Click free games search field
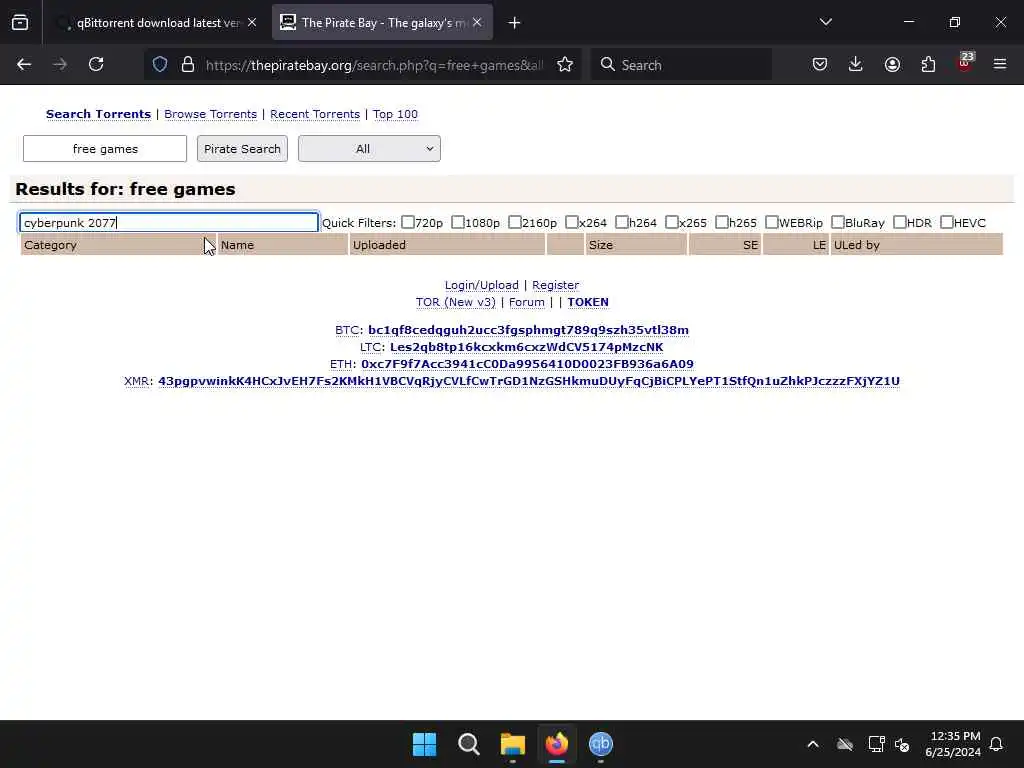Screen dimensions: 1024x768 click(x=105, y=149)
